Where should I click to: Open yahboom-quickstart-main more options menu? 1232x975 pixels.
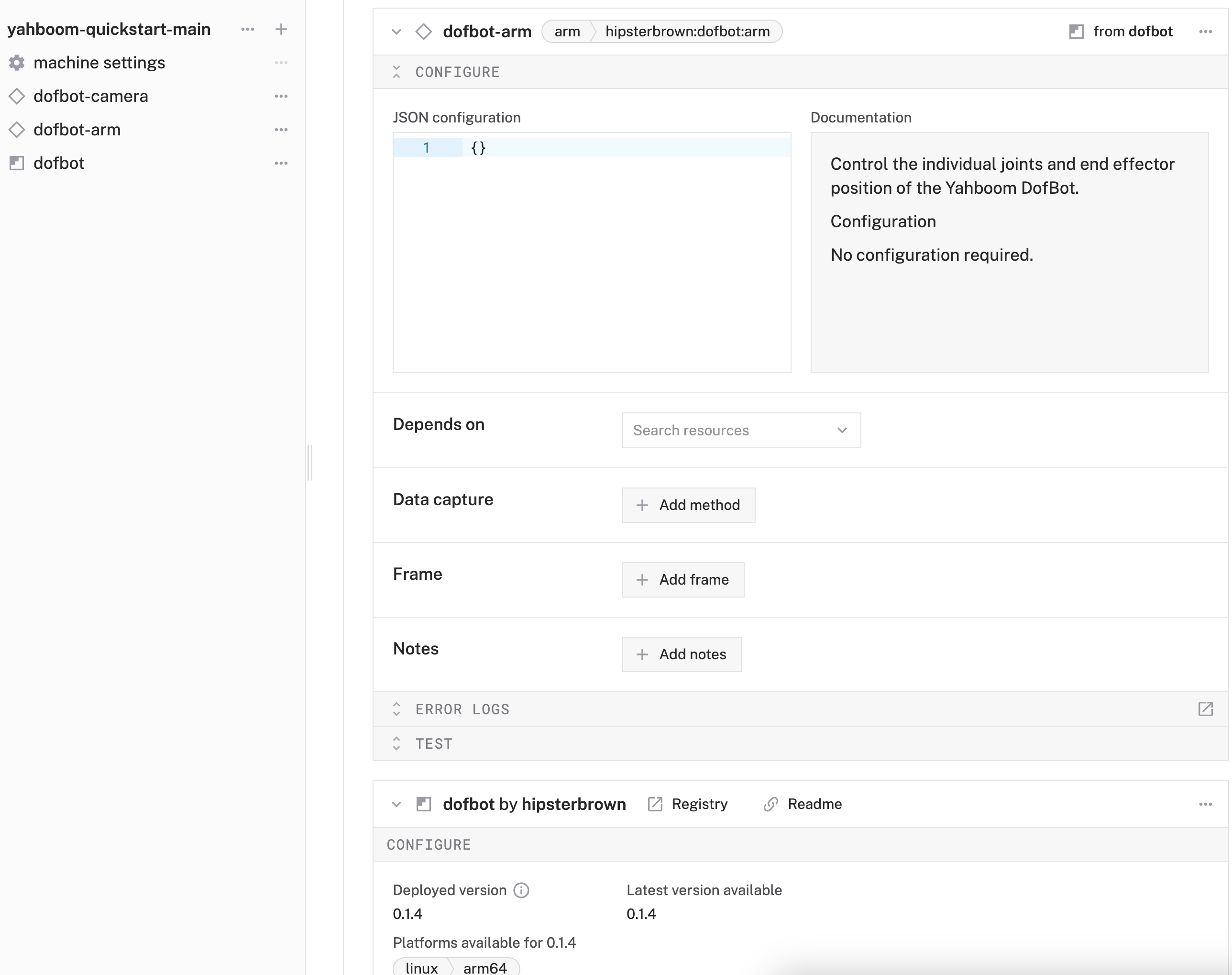coord(247,29)
